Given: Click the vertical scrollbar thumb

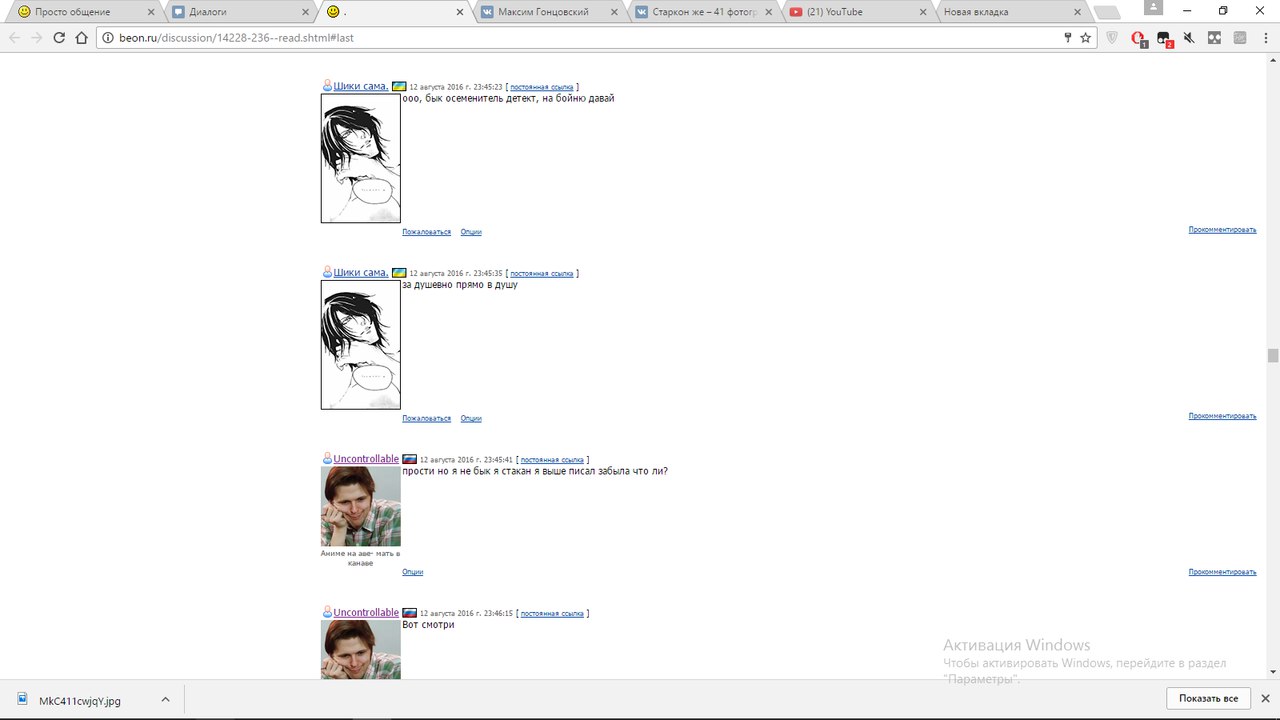Looking at the screenshot, I should [1273, 355].
